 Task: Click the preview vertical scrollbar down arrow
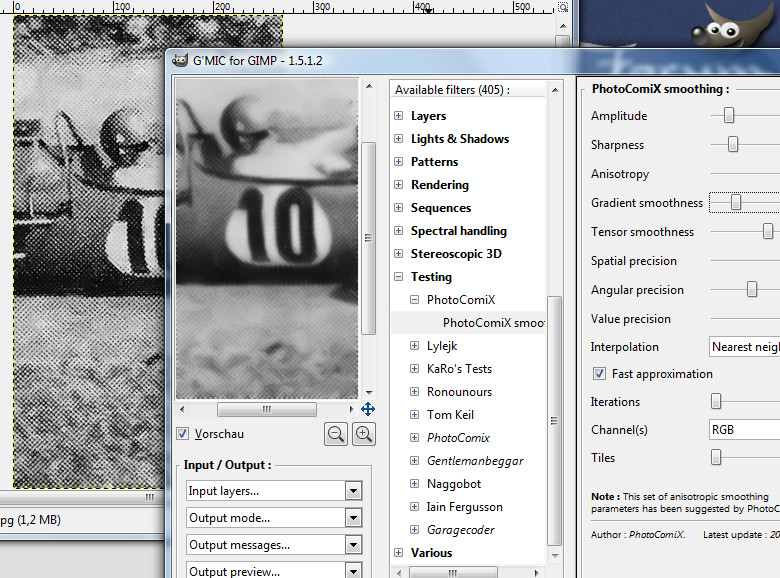[369, 392]
